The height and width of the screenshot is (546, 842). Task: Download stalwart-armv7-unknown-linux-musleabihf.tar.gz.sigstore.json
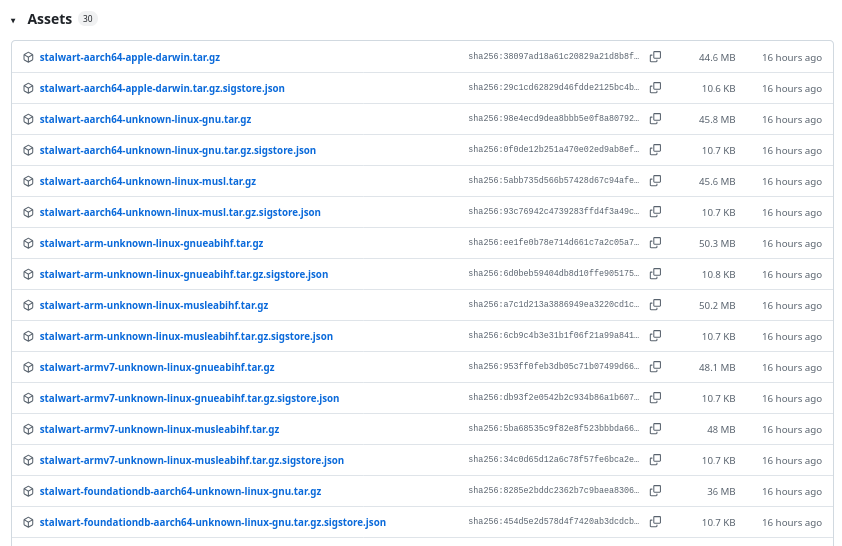point(192,460)
